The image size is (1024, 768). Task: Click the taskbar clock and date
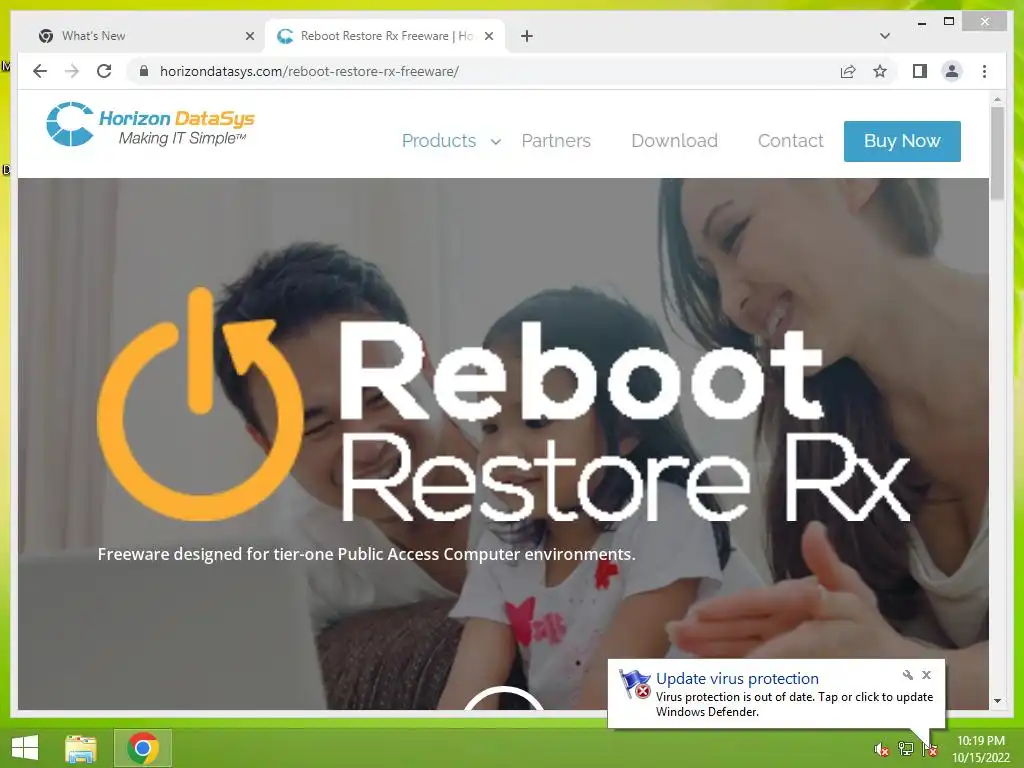[x=980, y=749]
